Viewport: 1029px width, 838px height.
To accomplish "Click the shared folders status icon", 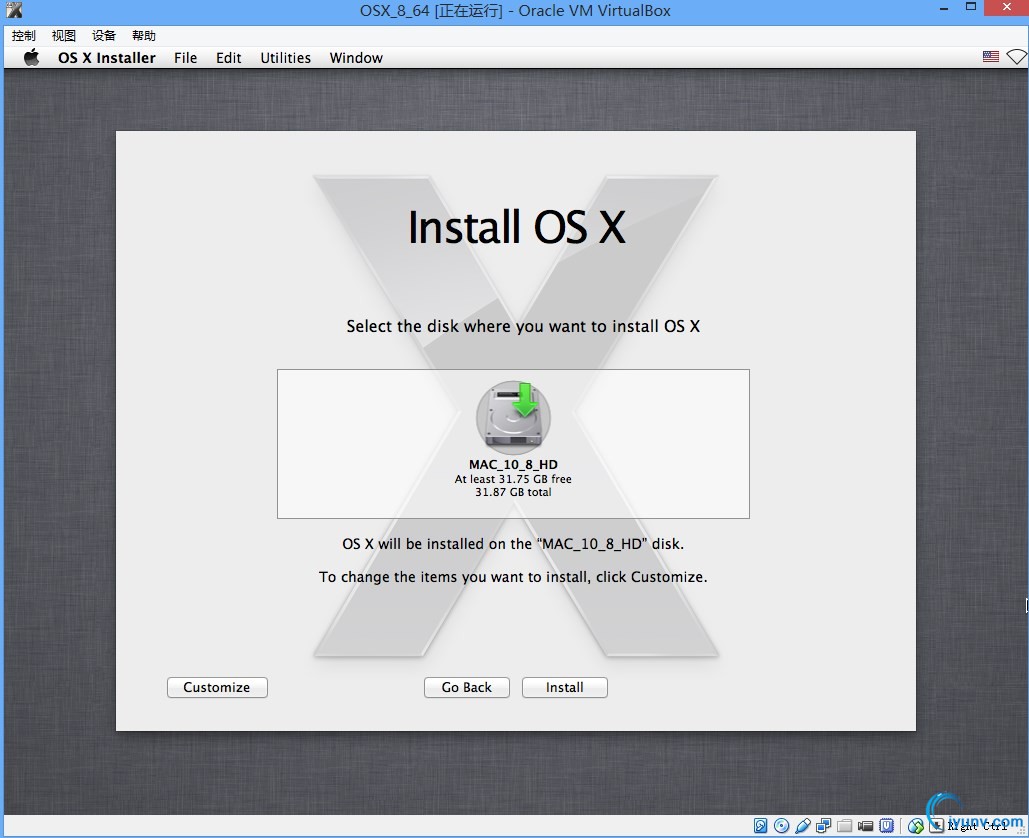I will pos(845,826).
